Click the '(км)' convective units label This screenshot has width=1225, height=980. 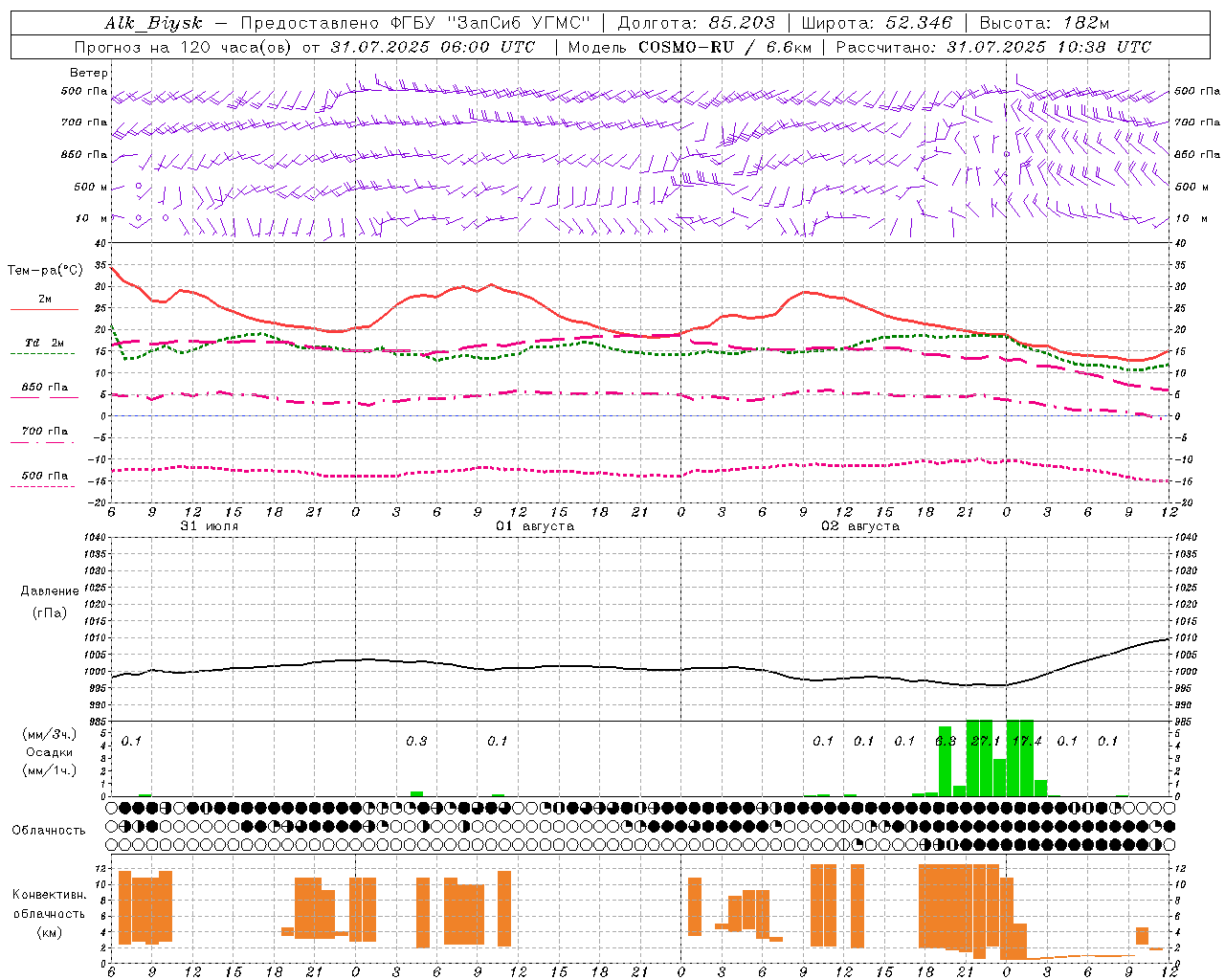(50, 932)
